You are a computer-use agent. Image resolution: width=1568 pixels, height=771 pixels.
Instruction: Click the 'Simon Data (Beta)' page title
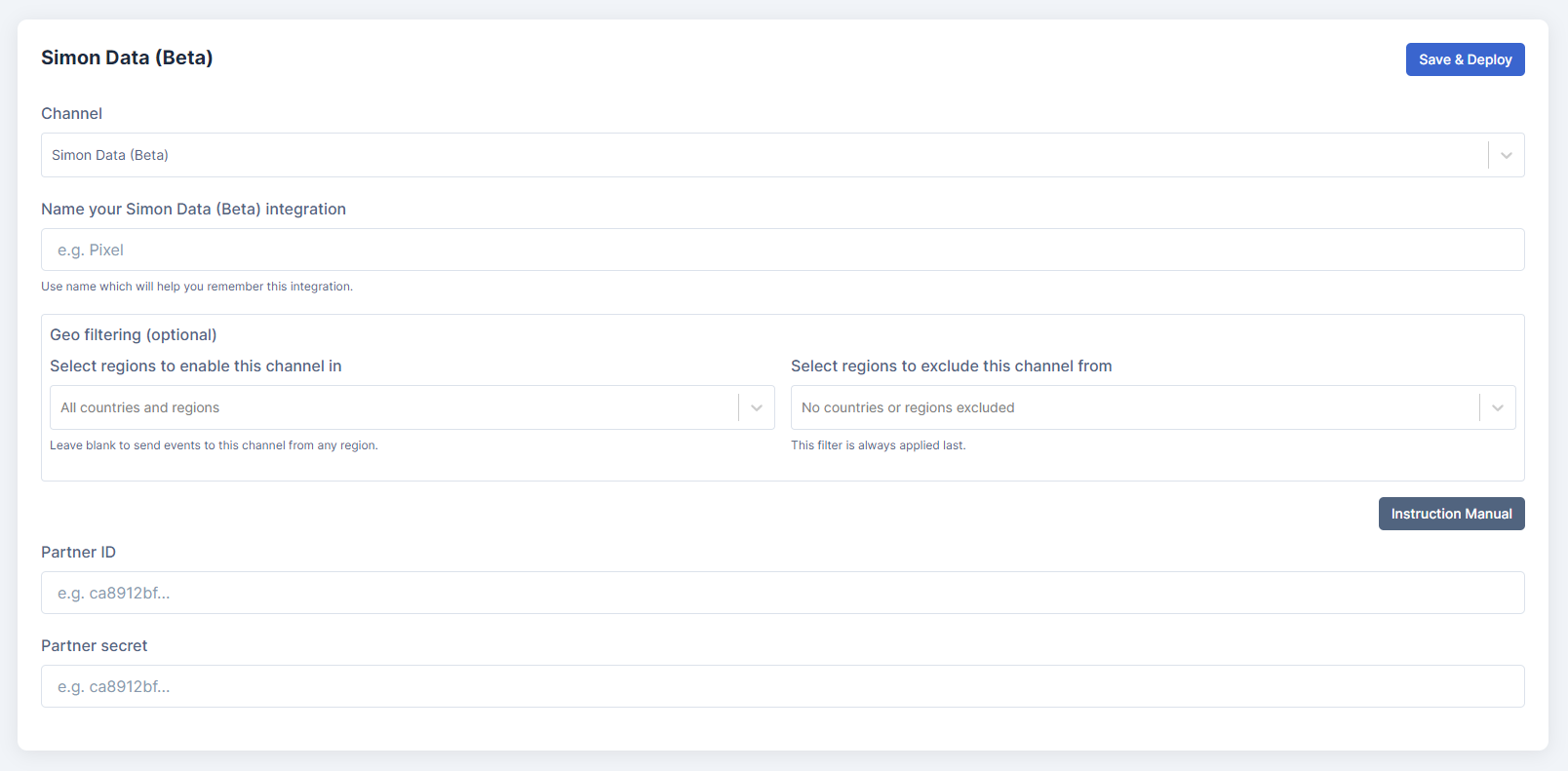point(127,58)
